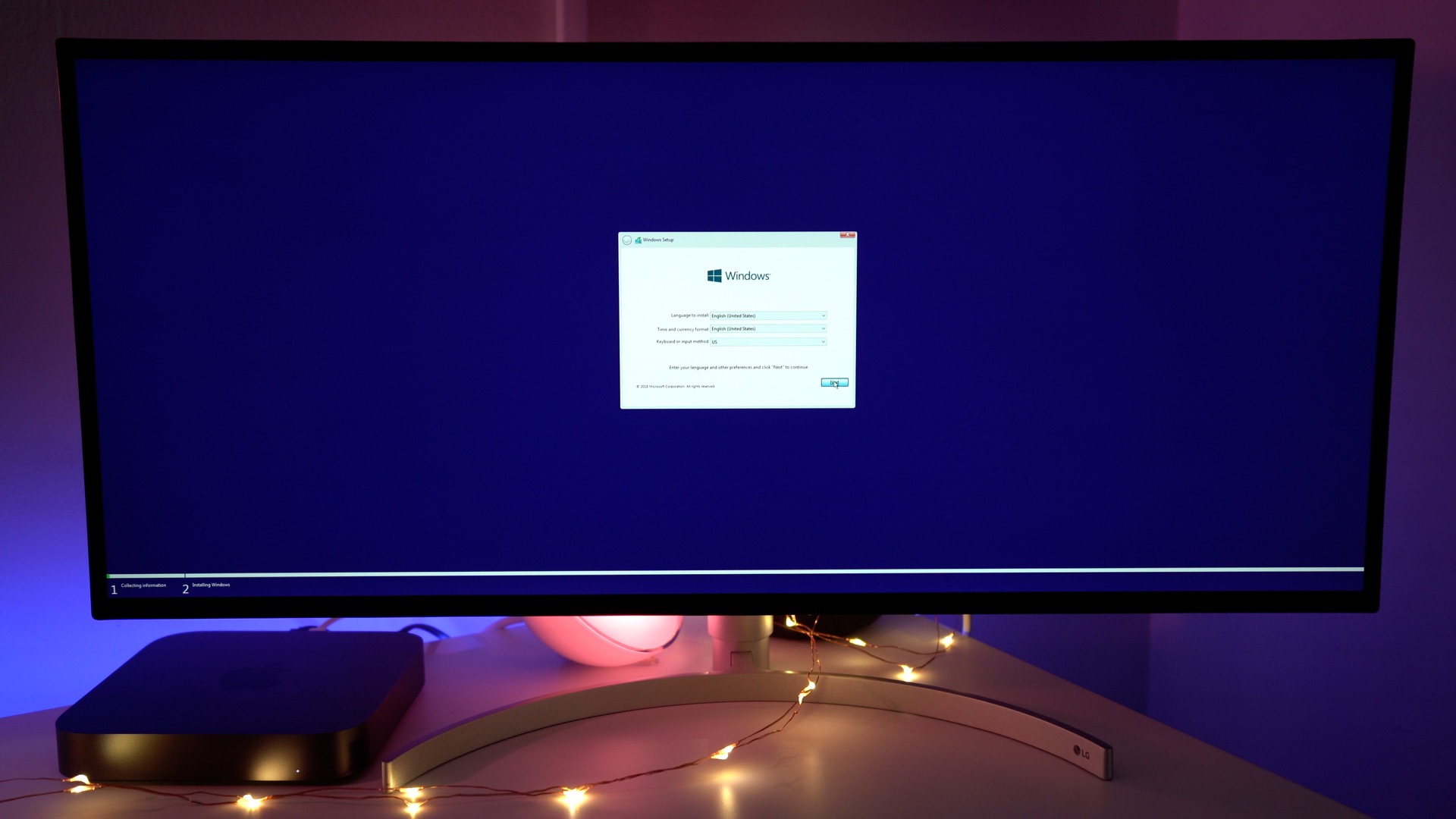Open the Language to install dropdown
Viewport: 1456px width, 819px height.
(768, 315)
